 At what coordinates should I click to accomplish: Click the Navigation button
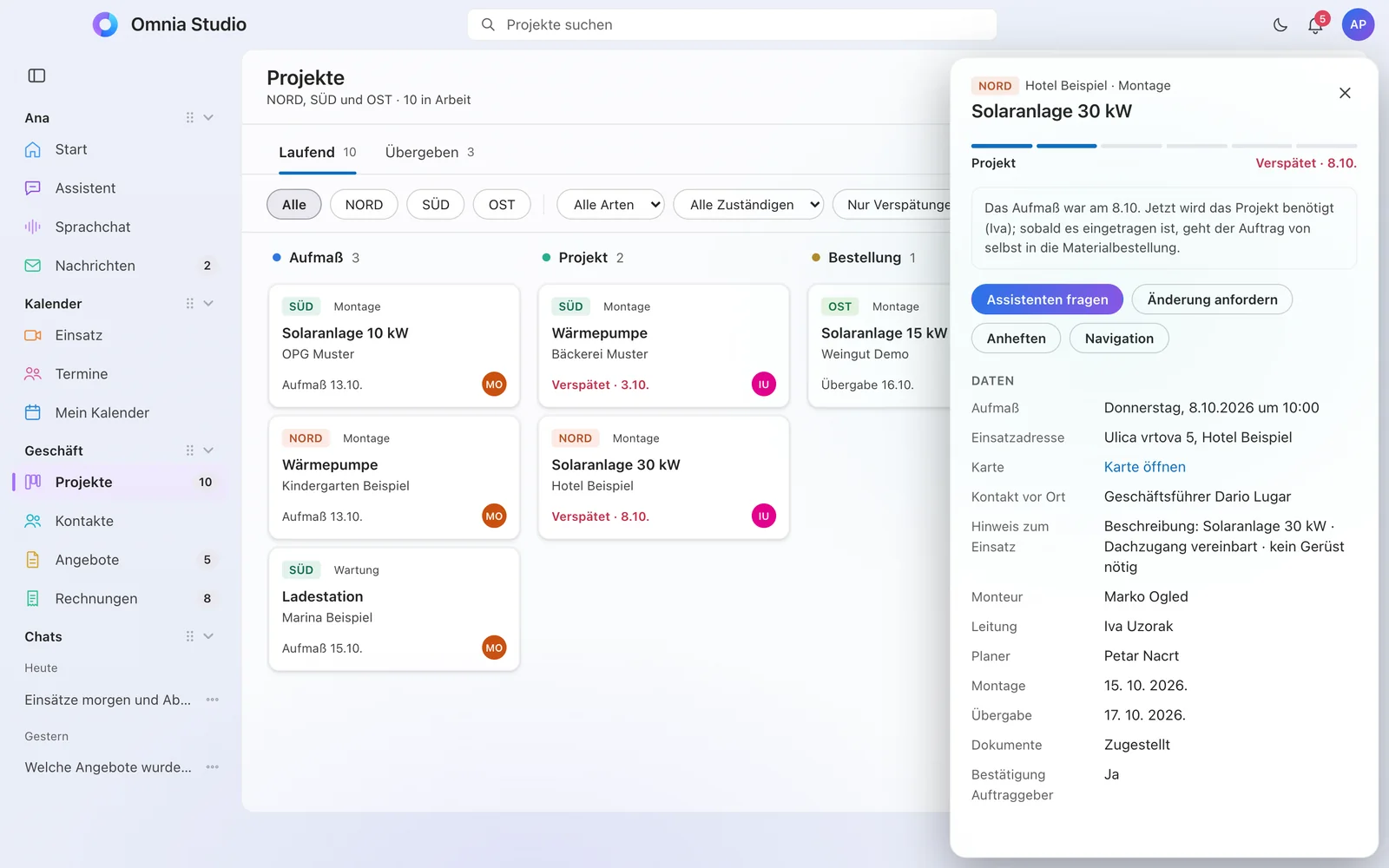[1119, 339]
